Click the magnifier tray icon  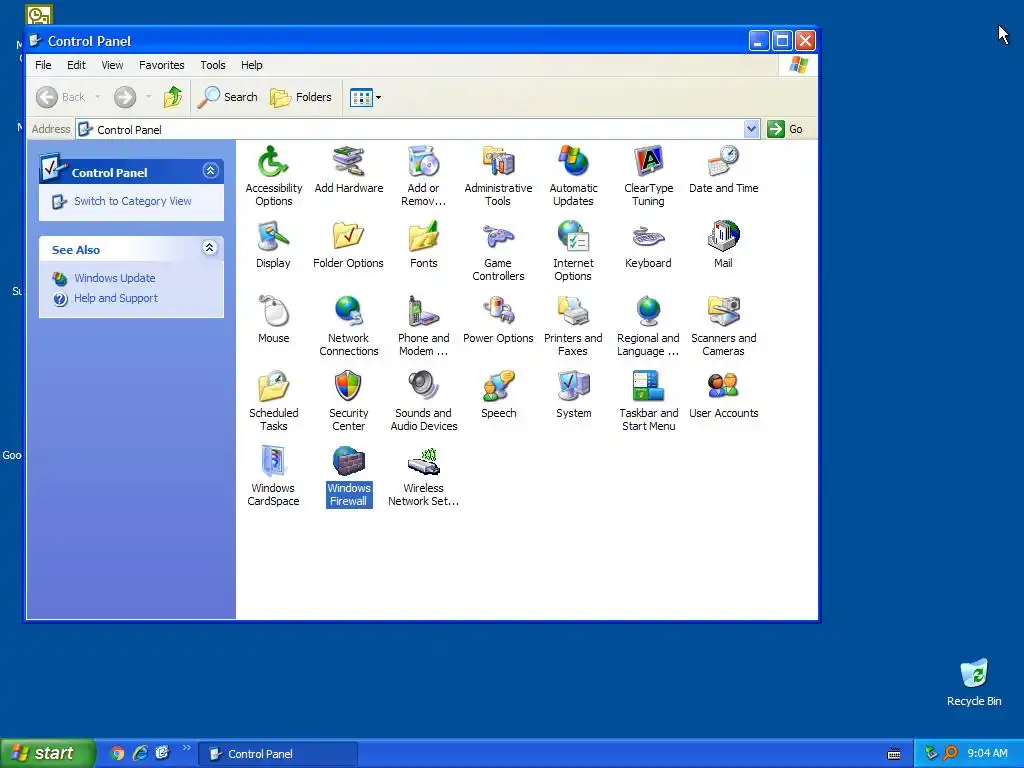point(950,753)
